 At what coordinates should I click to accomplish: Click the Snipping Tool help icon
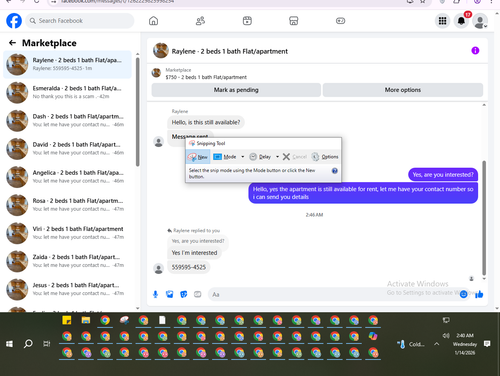pyautogui.click(x=335, y=171)
